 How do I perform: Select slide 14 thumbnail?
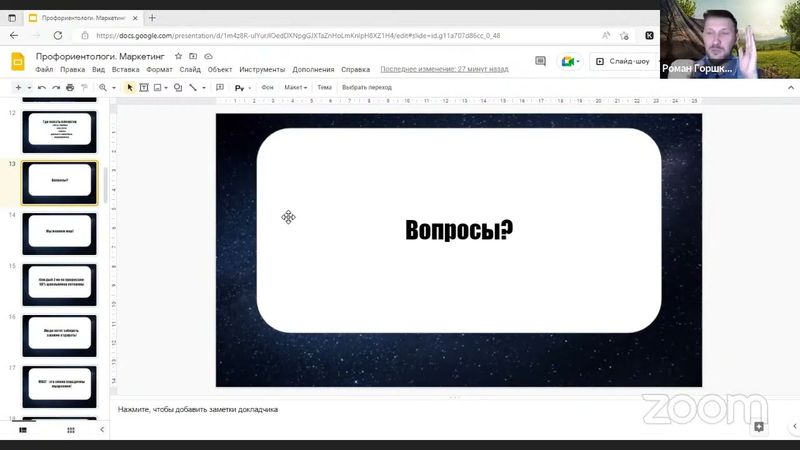(59, 234)
